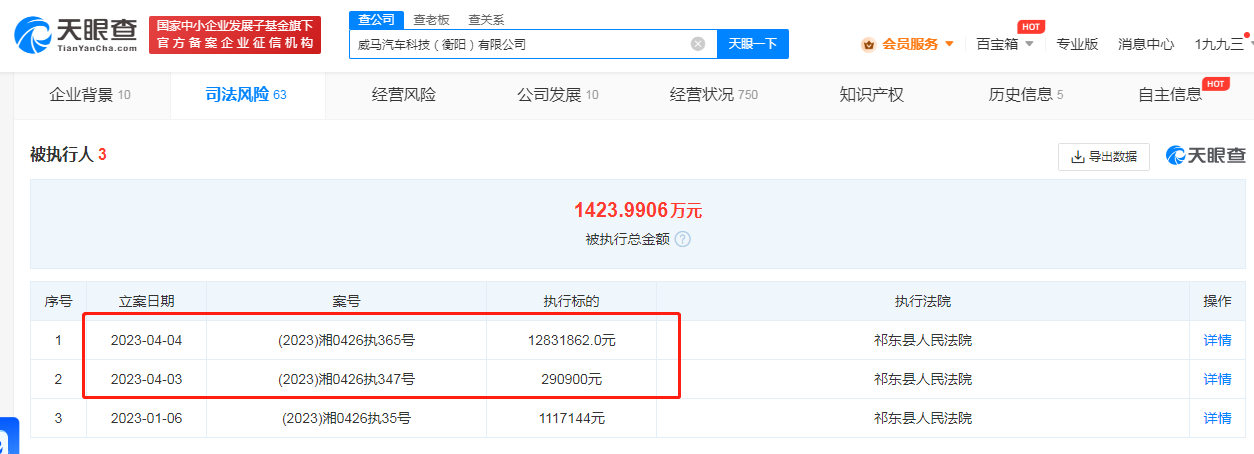1254x454 pixels.
Task: Open the 1九九三 user account menu
Action: (1222, 44)
